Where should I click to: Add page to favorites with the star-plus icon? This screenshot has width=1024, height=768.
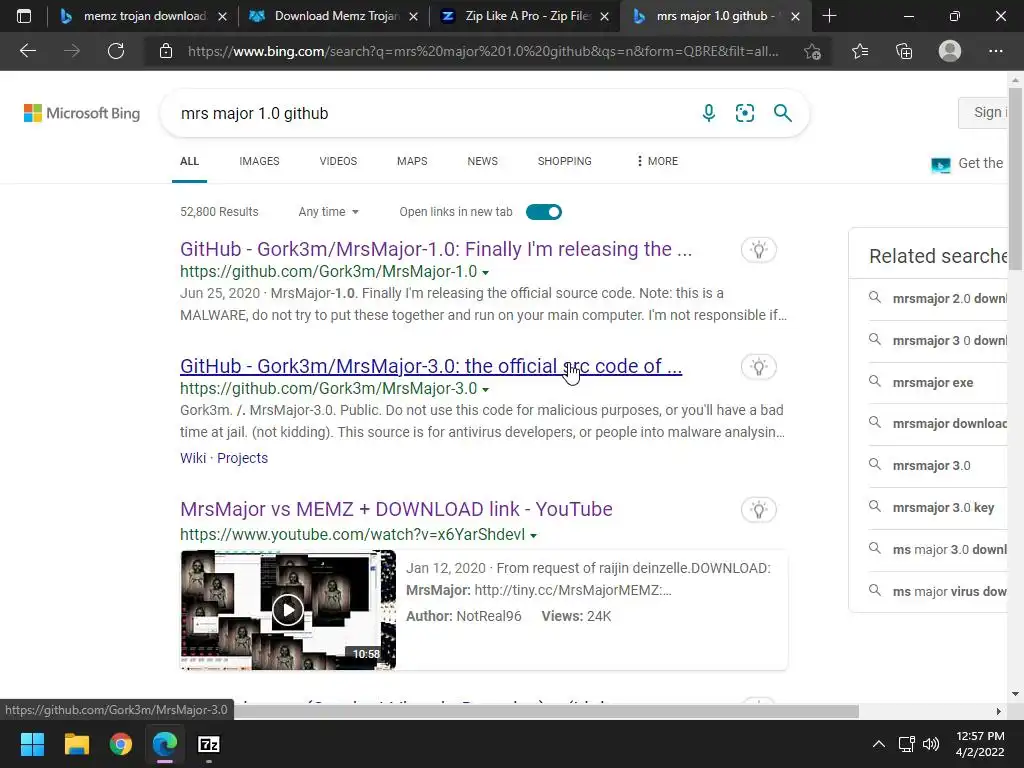(x=812, y=51)
